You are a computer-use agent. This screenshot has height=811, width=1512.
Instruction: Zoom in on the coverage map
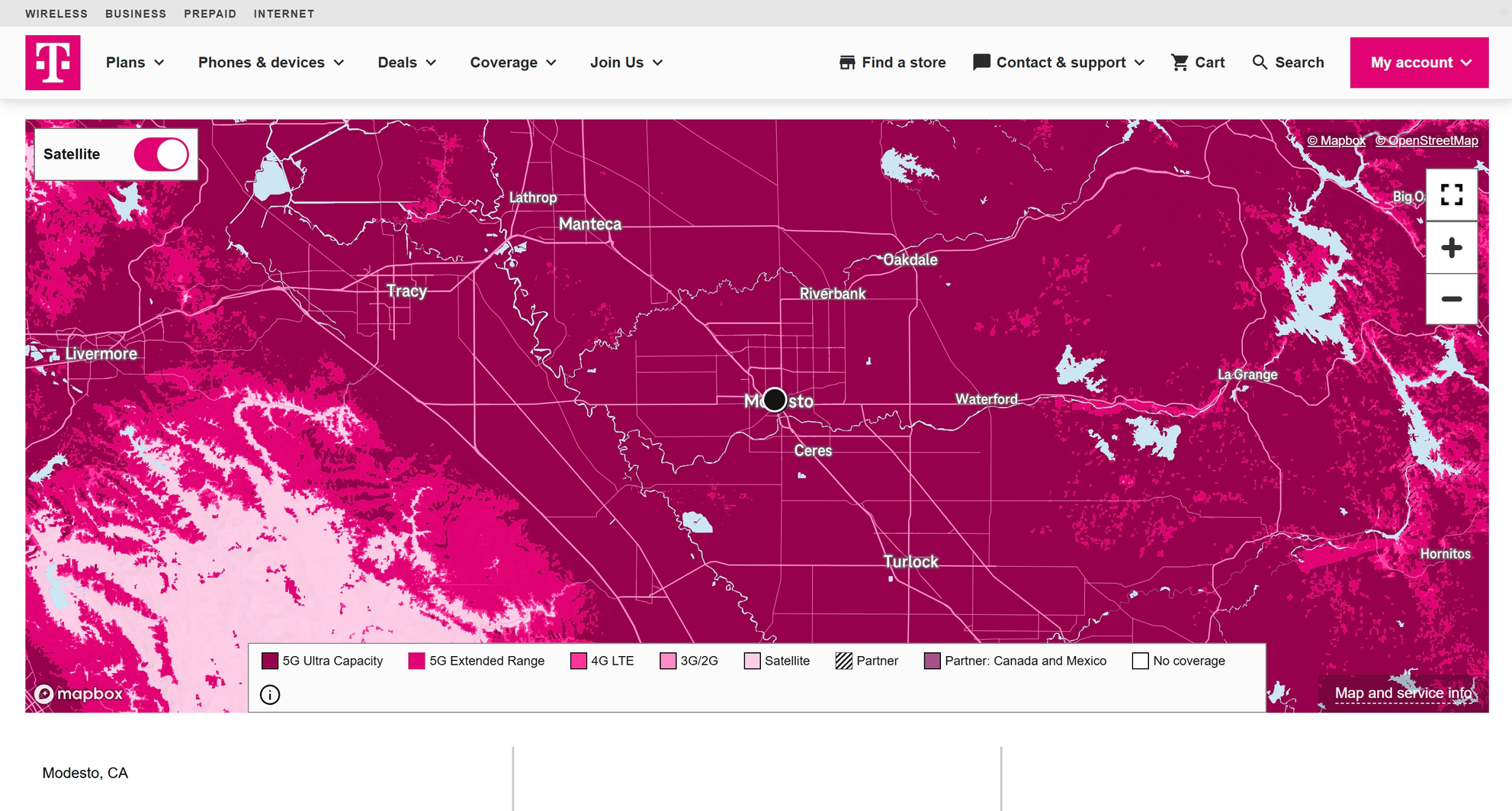pos(1452,247)
